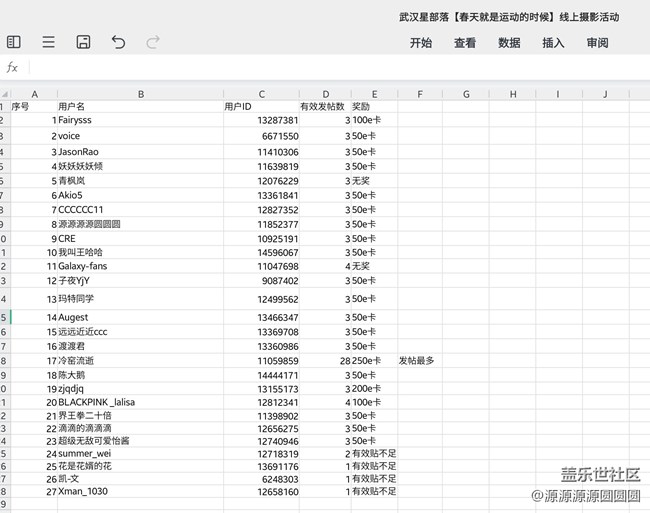This screenshot has height=513, width=650.
Task: Open the 开始 tab
Action: 421,43
